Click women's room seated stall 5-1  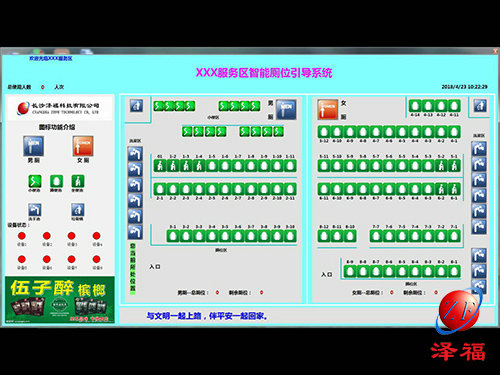pos(454,166)
